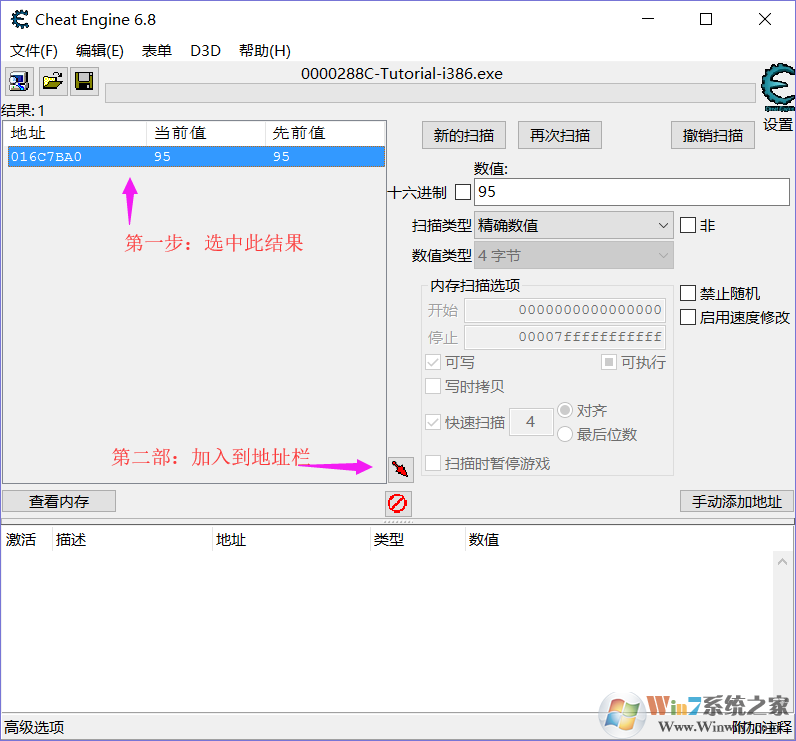Open the process list icon
This screenshot has height=741, width=796.
click(19, 81)
